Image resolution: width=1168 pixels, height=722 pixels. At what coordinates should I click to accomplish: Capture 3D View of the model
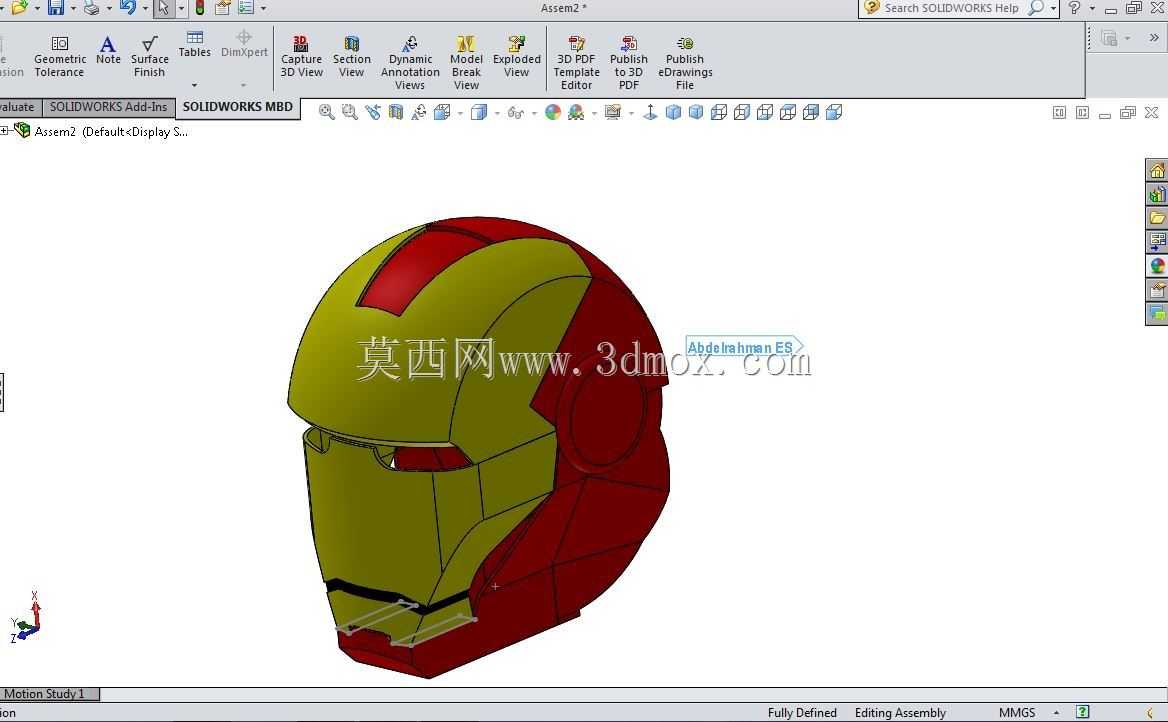(301, 57)
